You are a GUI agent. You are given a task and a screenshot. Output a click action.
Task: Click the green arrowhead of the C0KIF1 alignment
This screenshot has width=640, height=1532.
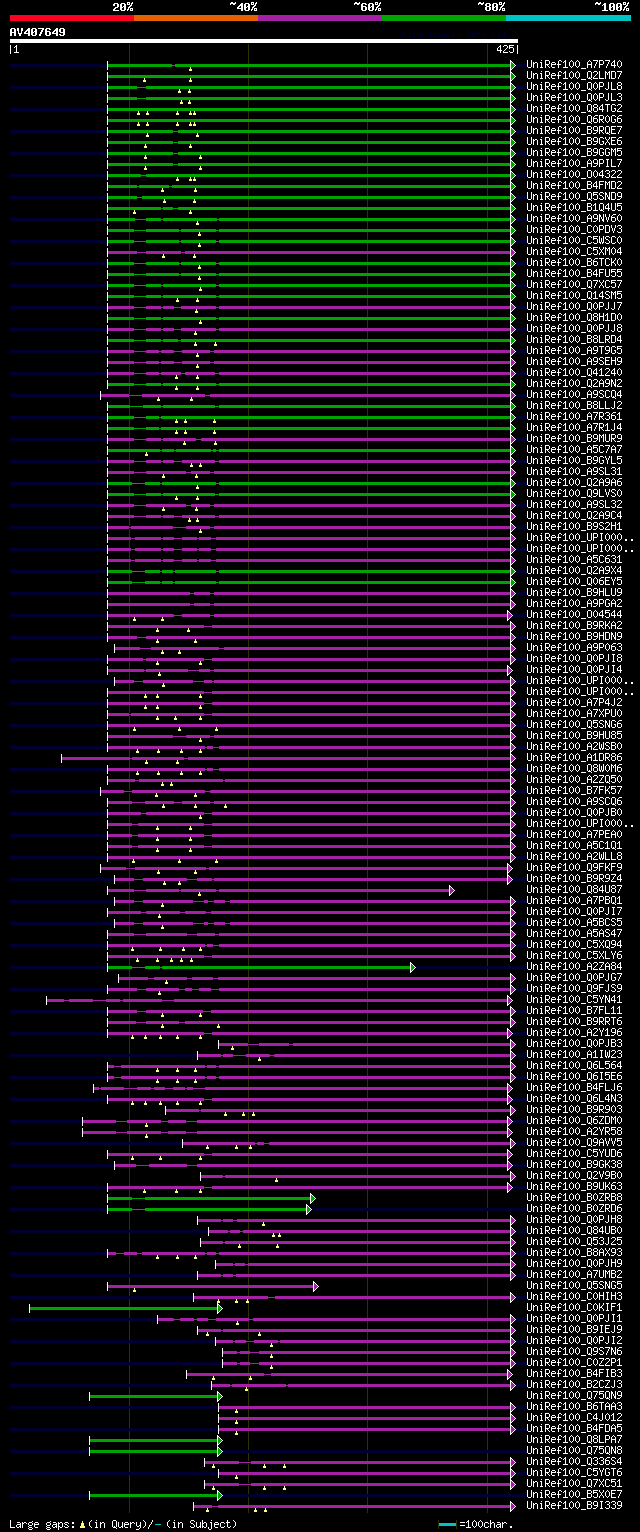click(x=220, y=1308)
